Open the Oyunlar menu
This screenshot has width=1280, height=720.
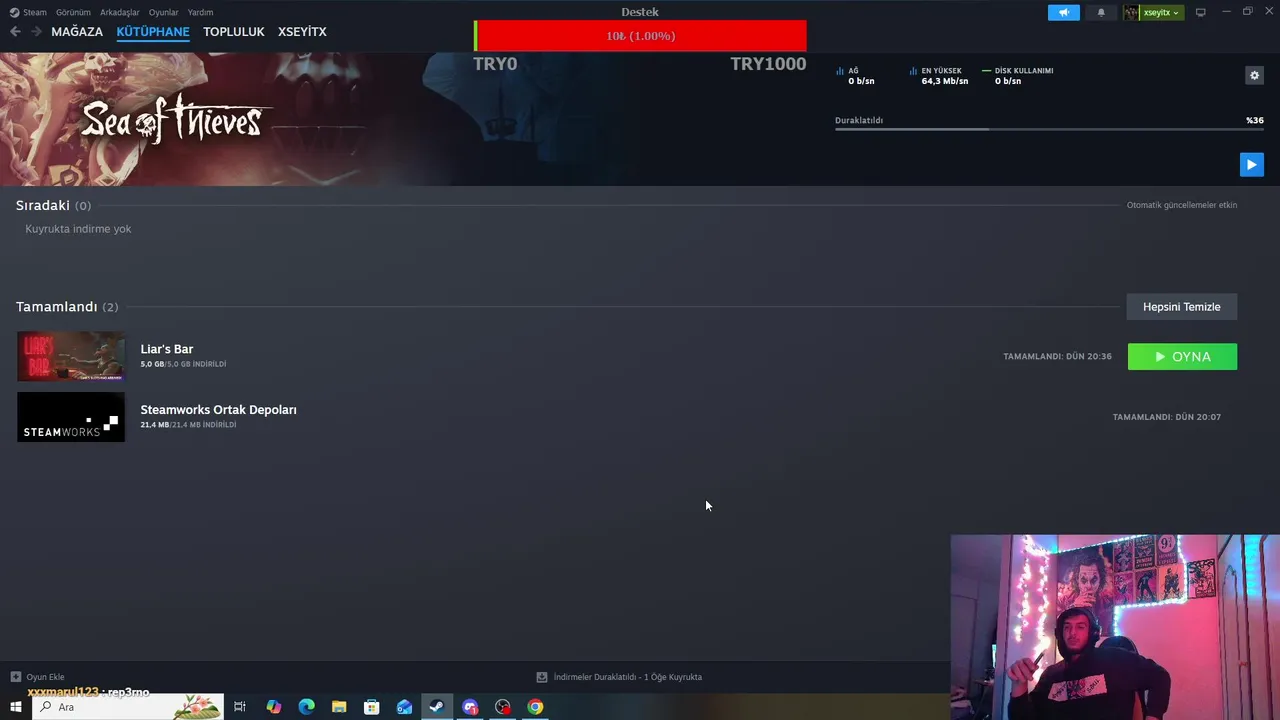point(164,12)
